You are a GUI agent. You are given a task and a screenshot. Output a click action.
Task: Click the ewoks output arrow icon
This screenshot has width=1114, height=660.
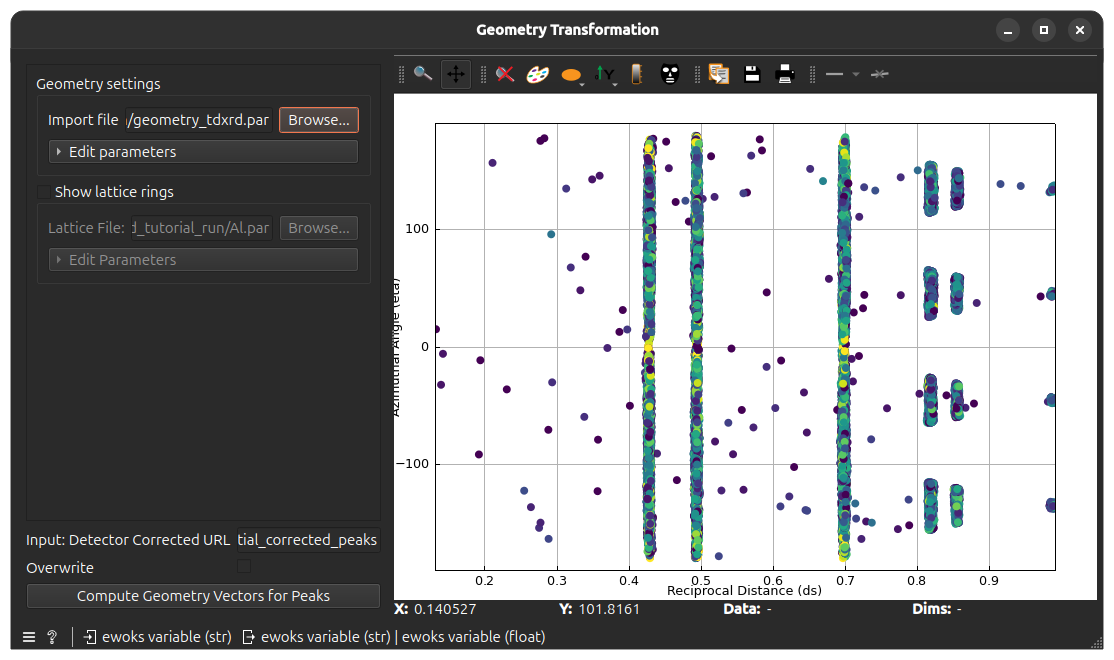tap(249, 637)
